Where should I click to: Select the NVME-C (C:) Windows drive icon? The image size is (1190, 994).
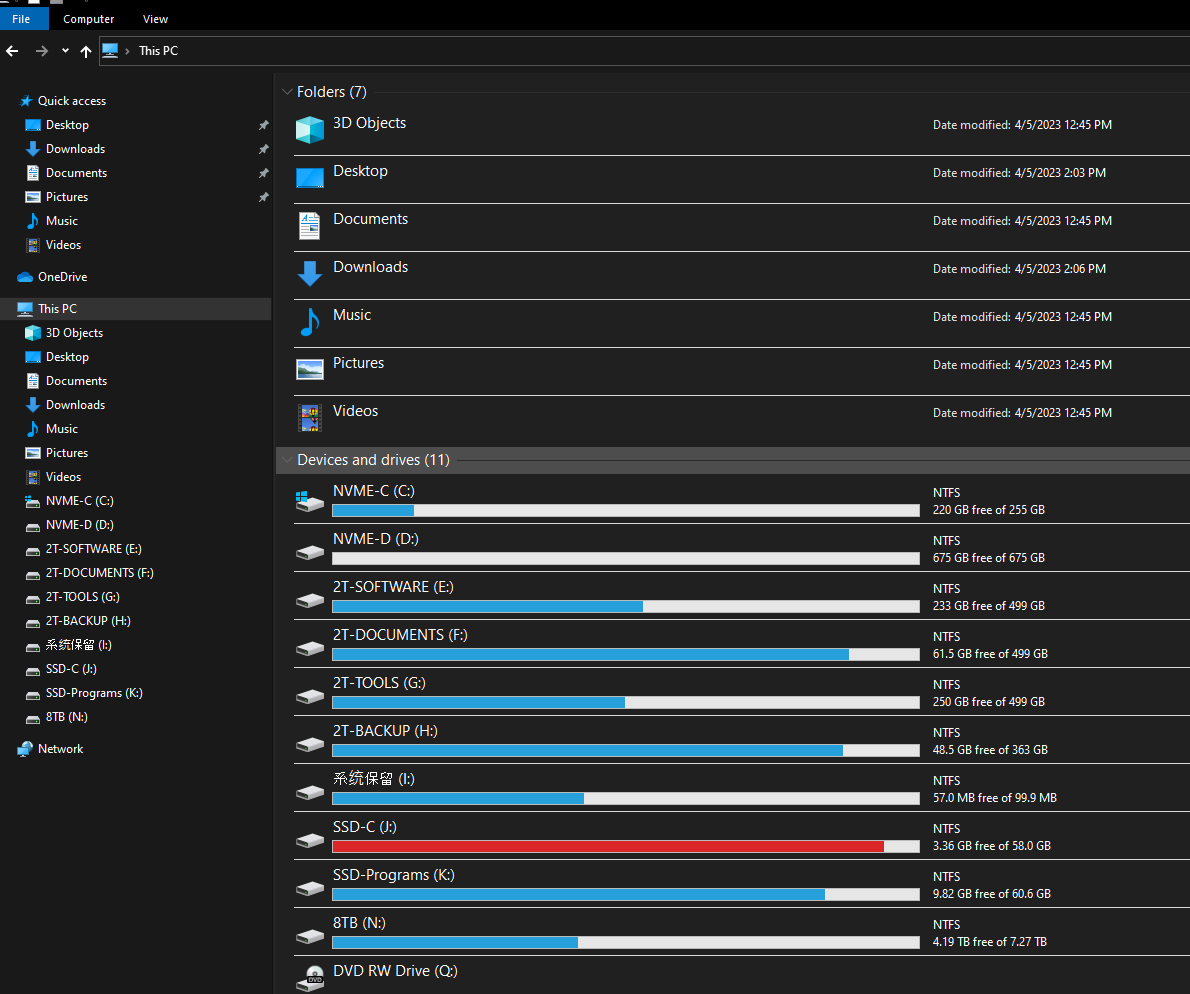310,501
